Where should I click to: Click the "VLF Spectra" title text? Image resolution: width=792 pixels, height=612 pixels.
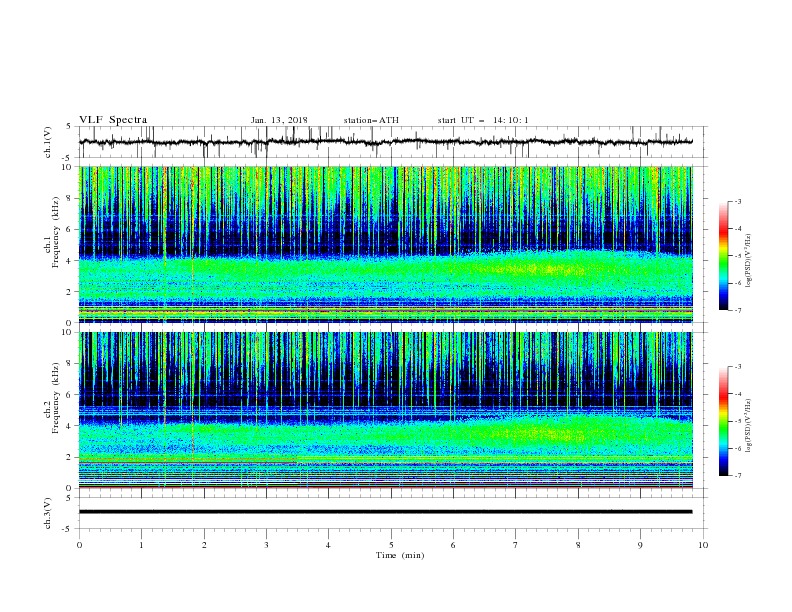(x=113, y=120)
